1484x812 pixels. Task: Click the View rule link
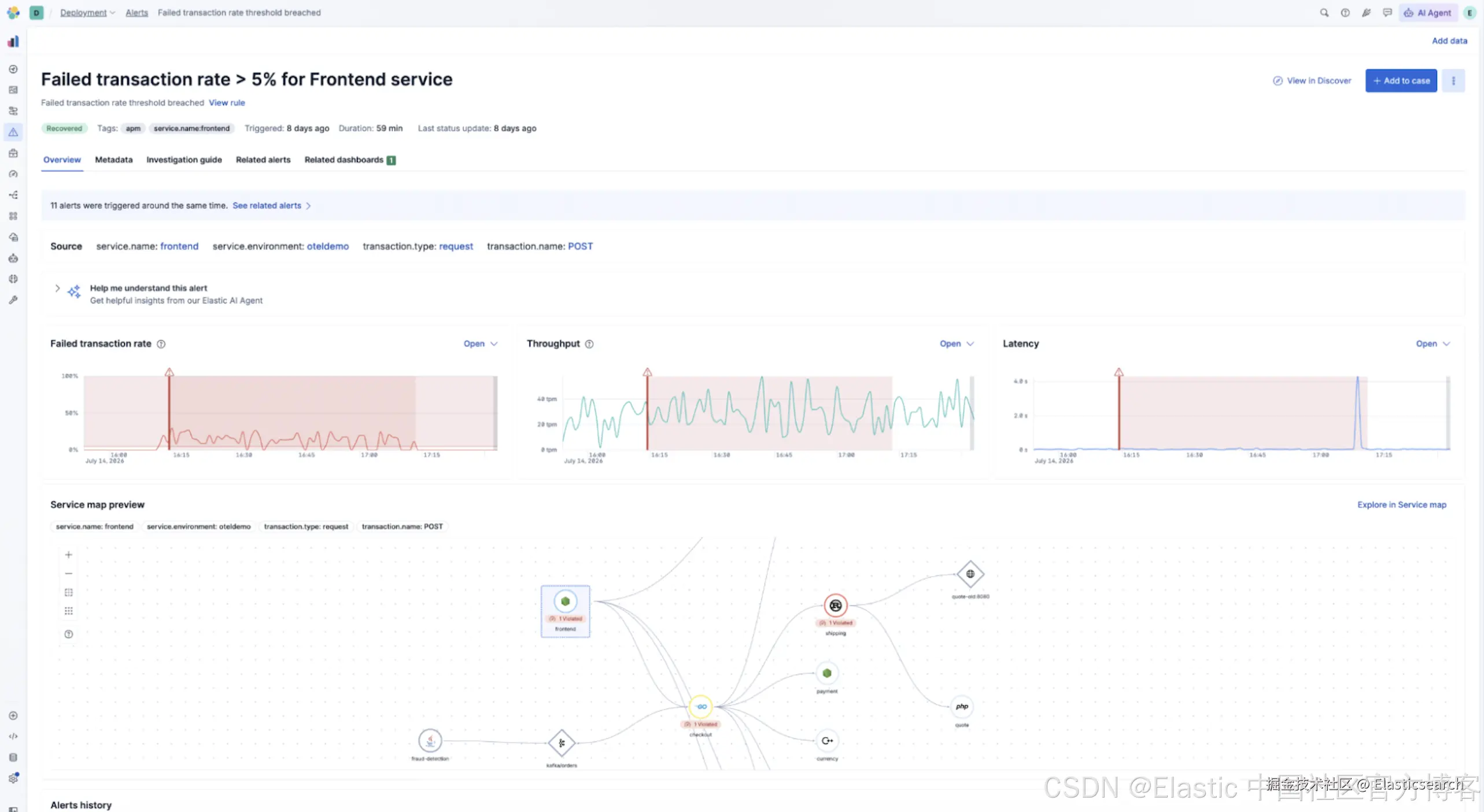point(227,102)
